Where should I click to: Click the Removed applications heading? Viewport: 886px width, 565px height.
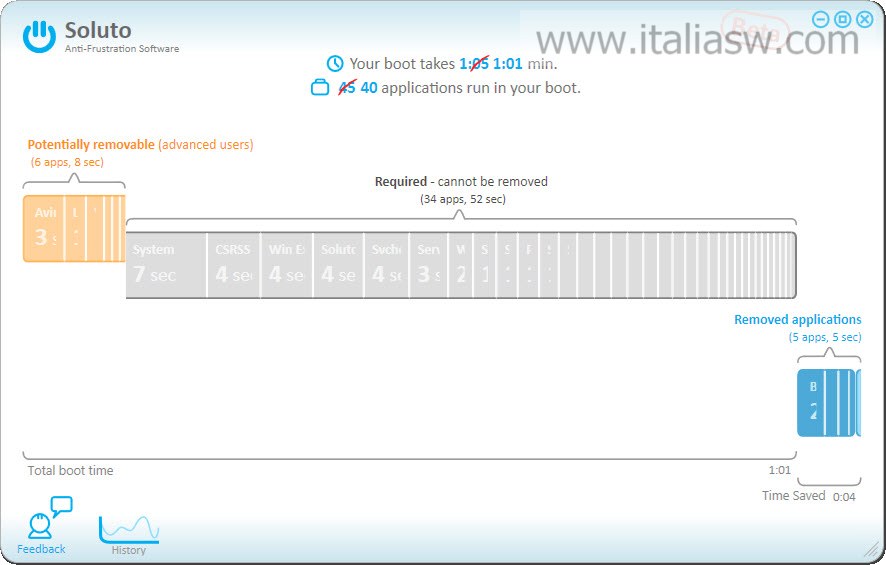(x=797, y=319)
